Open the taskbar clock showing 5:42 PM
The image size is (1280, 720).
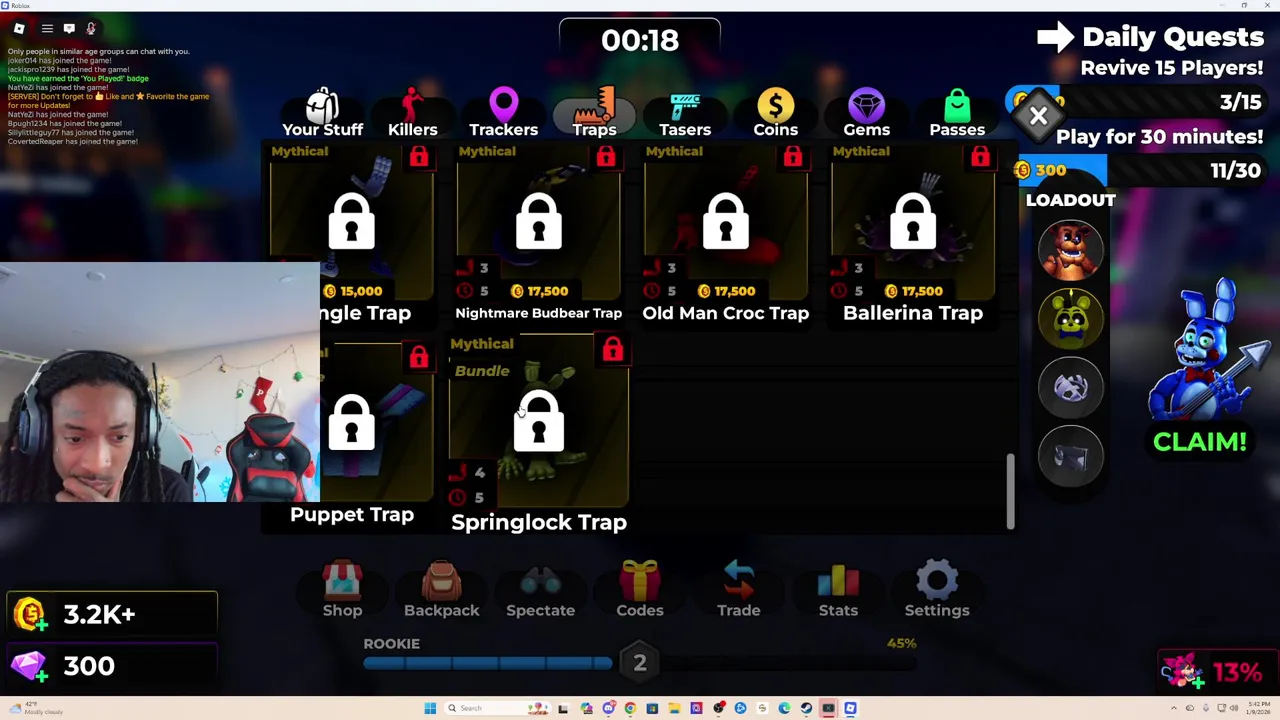click(x=1258, y=708)
